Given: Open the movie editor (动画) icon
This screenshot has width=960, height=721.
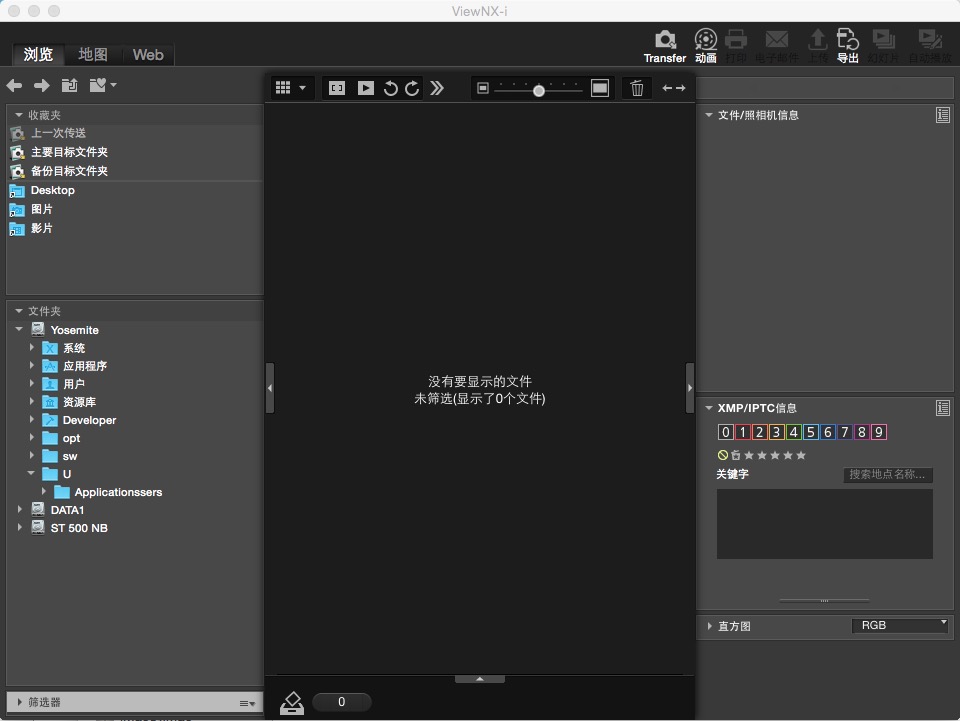Looking at the screenshot, I should click(706, 40).
